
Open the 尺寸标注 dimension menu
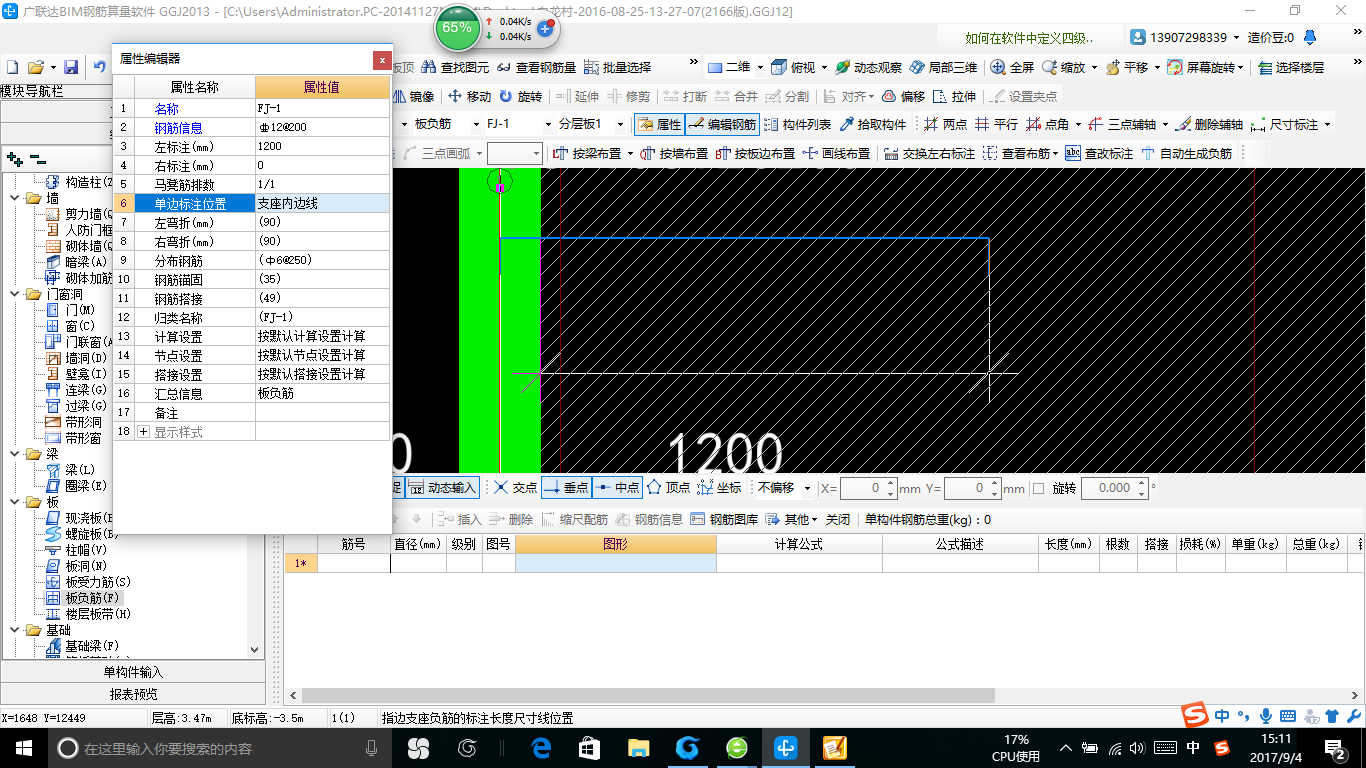click(1292, 124)
